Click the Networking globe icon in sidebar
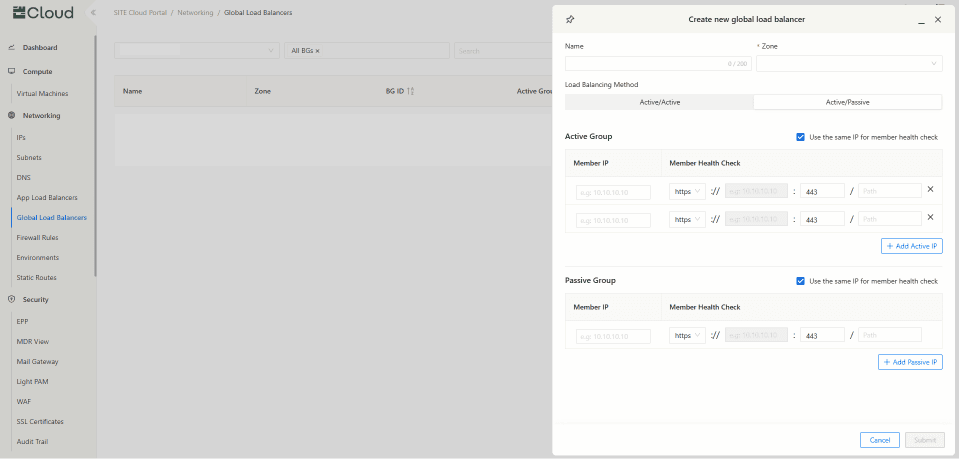Screen dimensions: 959x459 11,115
